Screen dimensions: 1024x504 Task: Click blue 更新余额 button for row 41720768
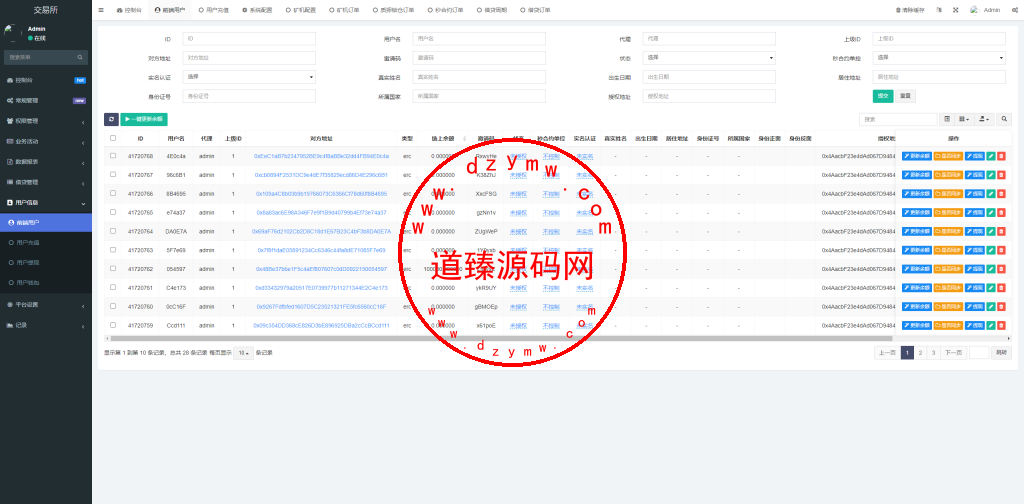click(917, 156)
